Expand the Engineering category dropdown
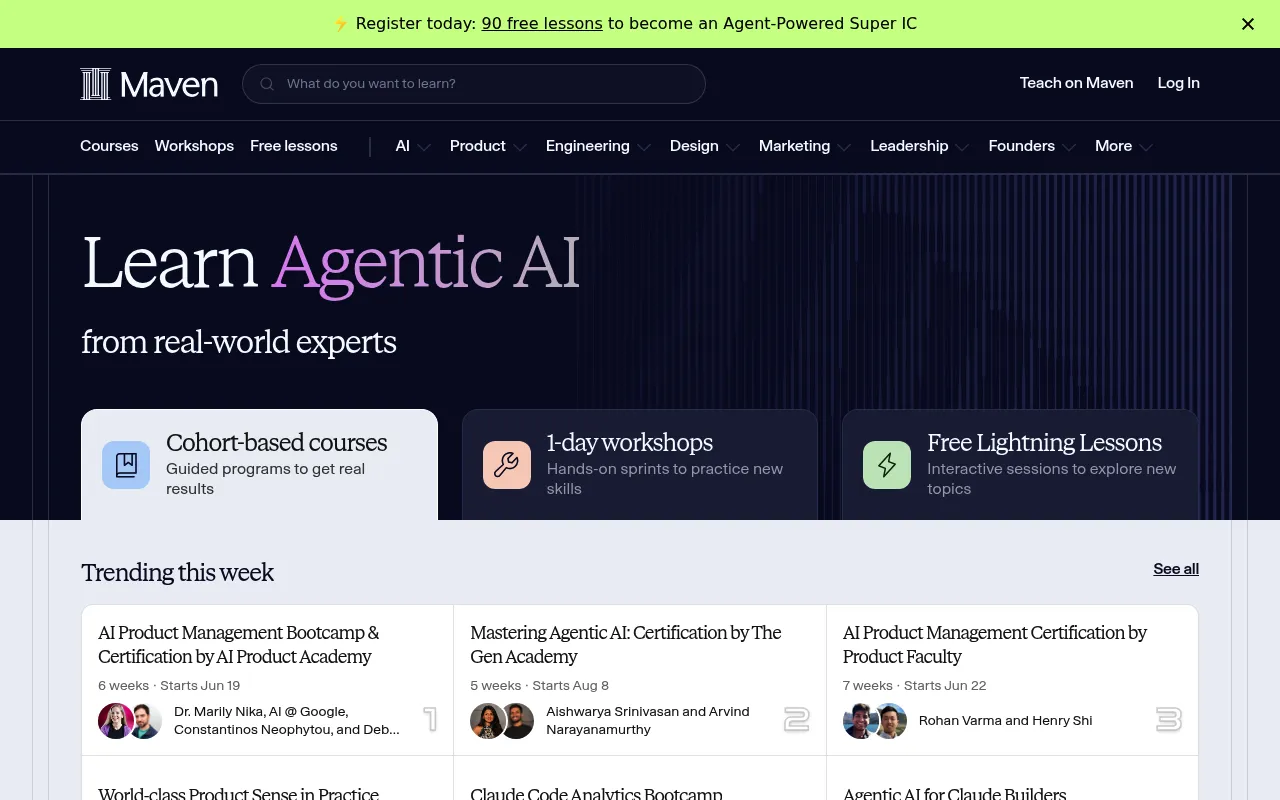This screenshot has height=800, width=1280. (598, 146)
